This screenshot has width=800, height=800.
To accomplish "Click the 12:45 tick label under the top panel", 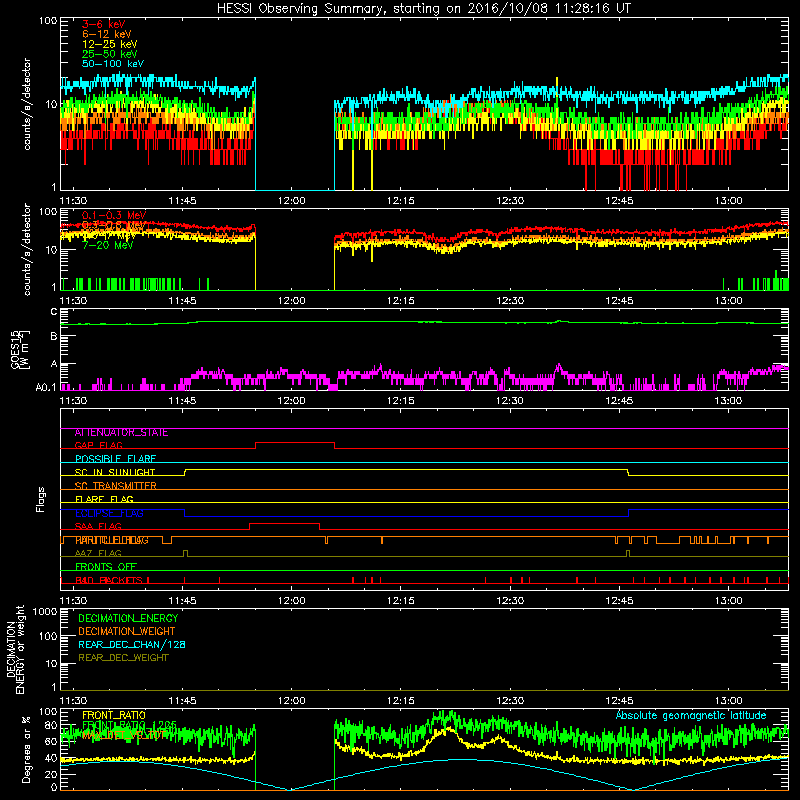I will point(619,201).
